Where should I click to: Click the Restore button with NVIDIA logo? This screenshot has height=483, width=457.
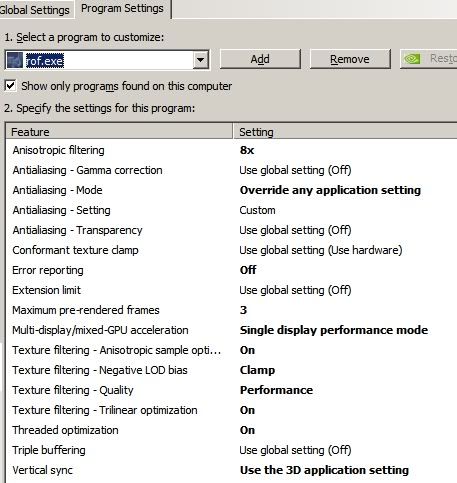[428, 59]
